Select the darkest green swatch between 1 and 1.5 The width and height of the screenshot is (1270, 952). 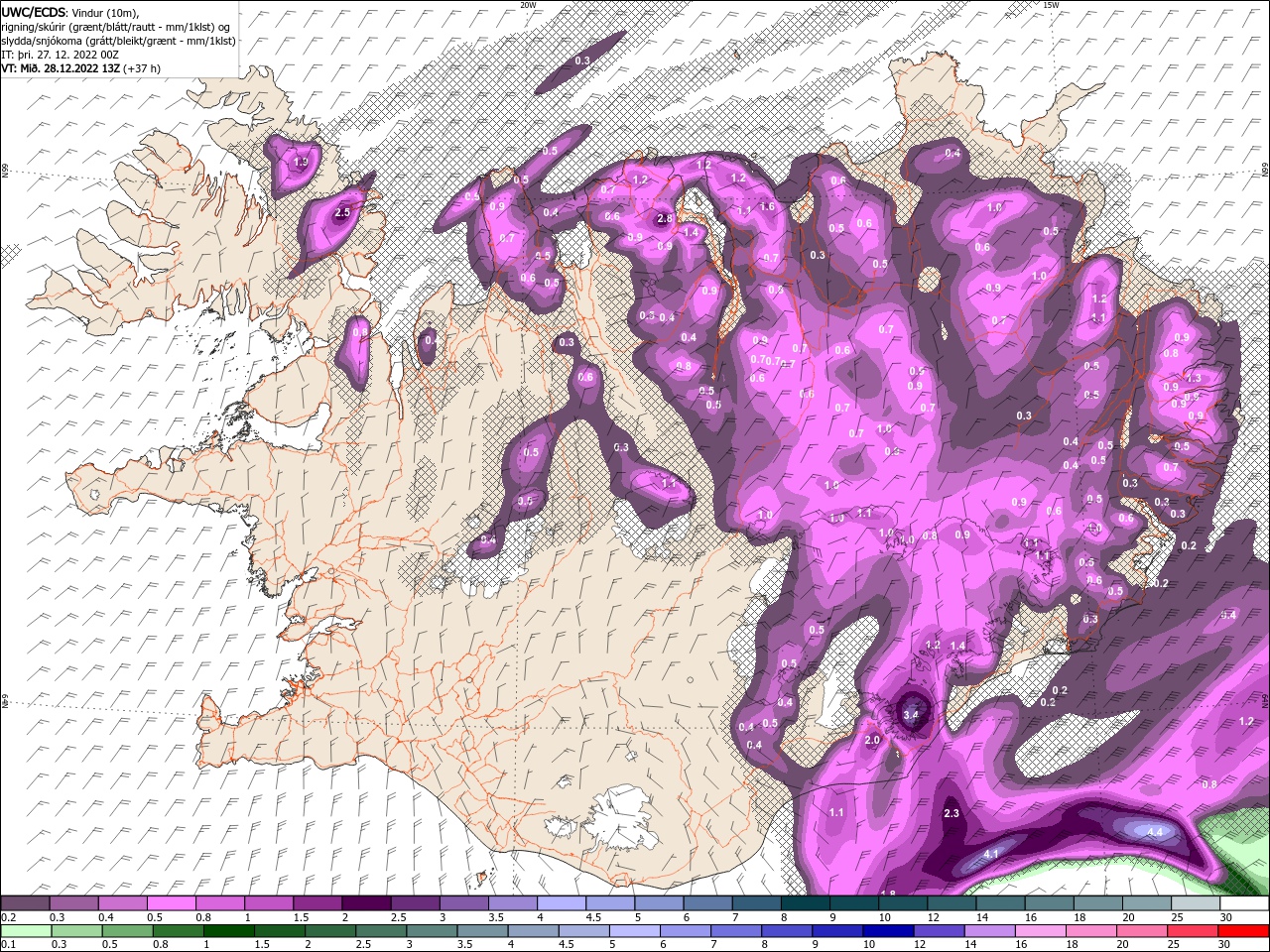pyautogui.click(x=228, y=931)
